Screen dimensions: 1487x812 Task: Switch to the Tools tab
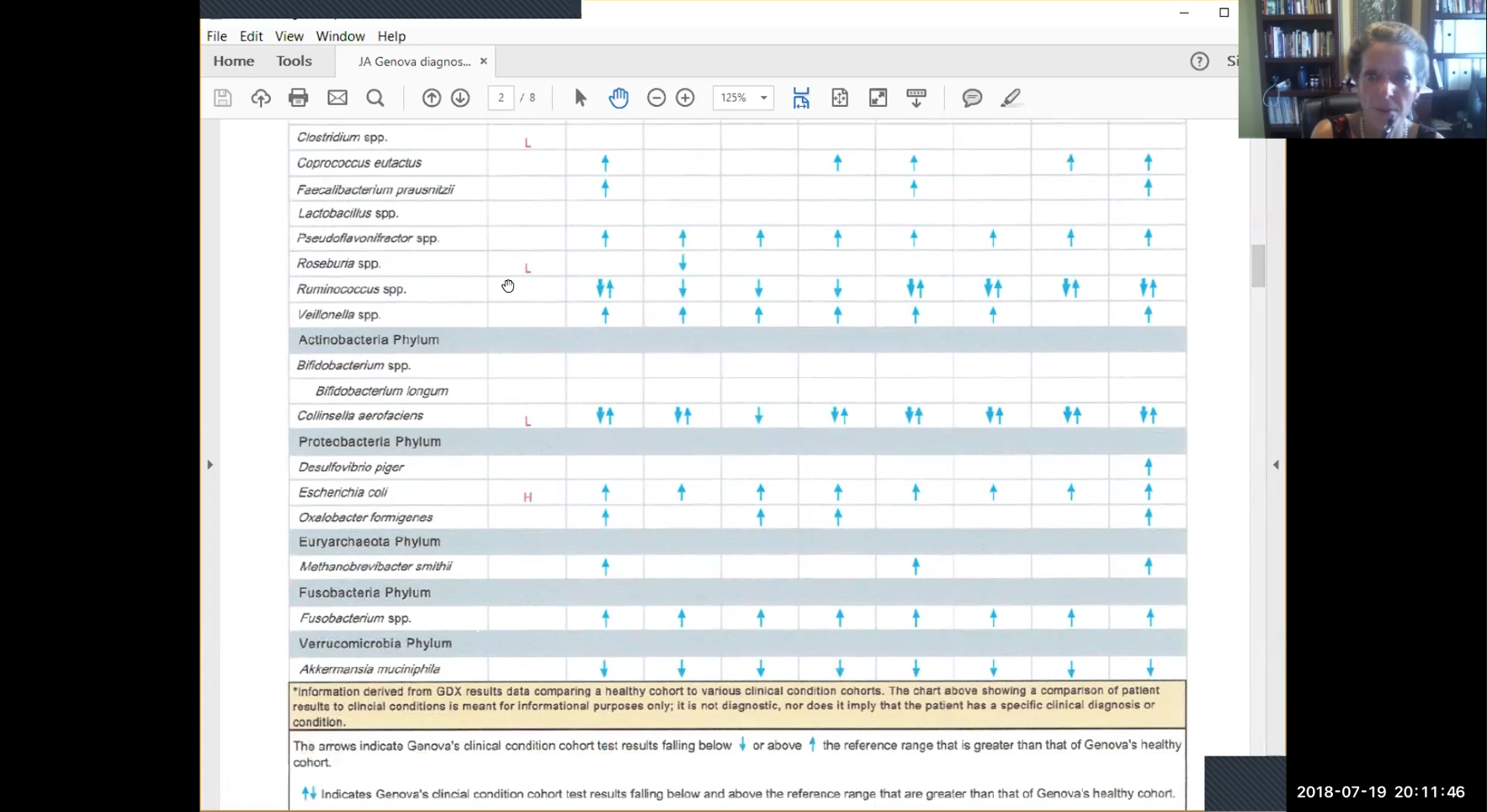294,61
